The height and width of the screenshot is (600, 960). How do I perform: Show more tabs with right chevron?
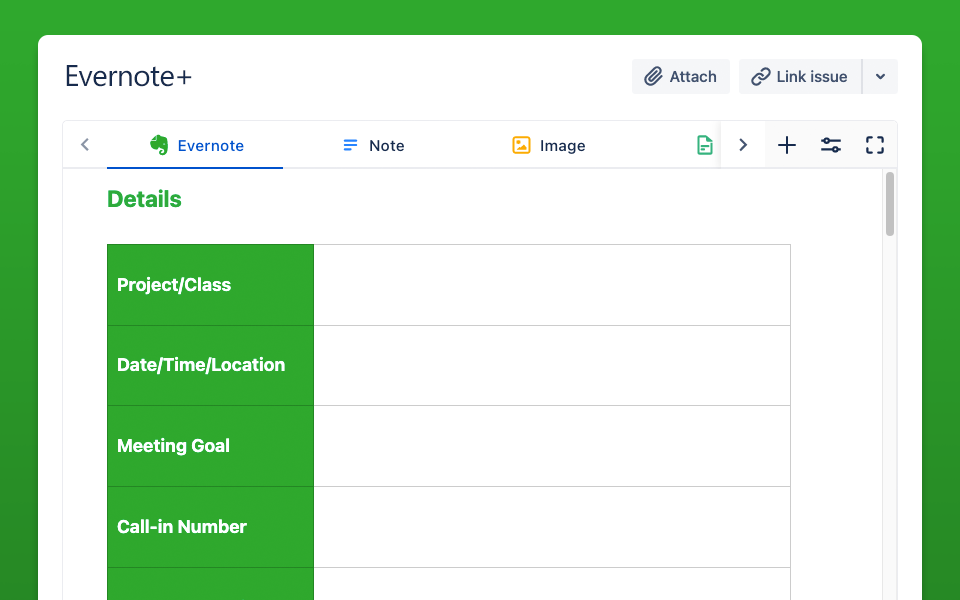pos(743,144)
